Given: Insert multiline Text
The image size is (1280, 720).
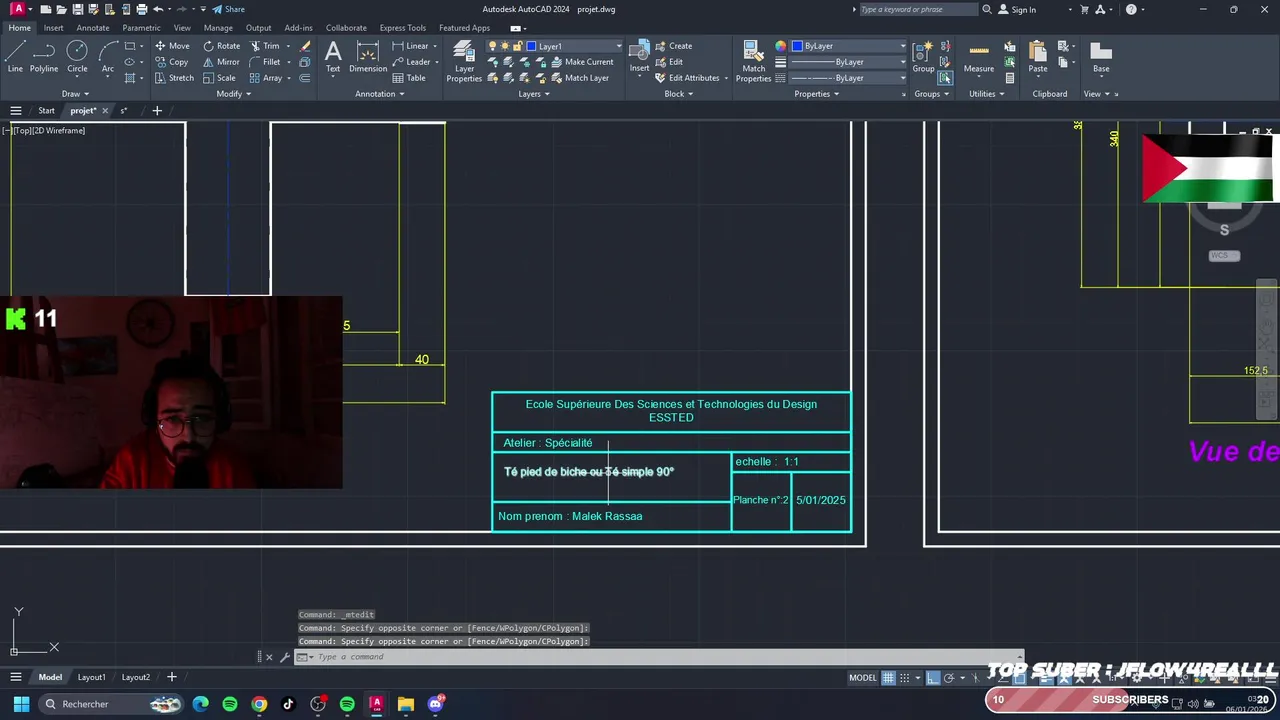Looking at the screenshot, I should (x=333, y=57).
